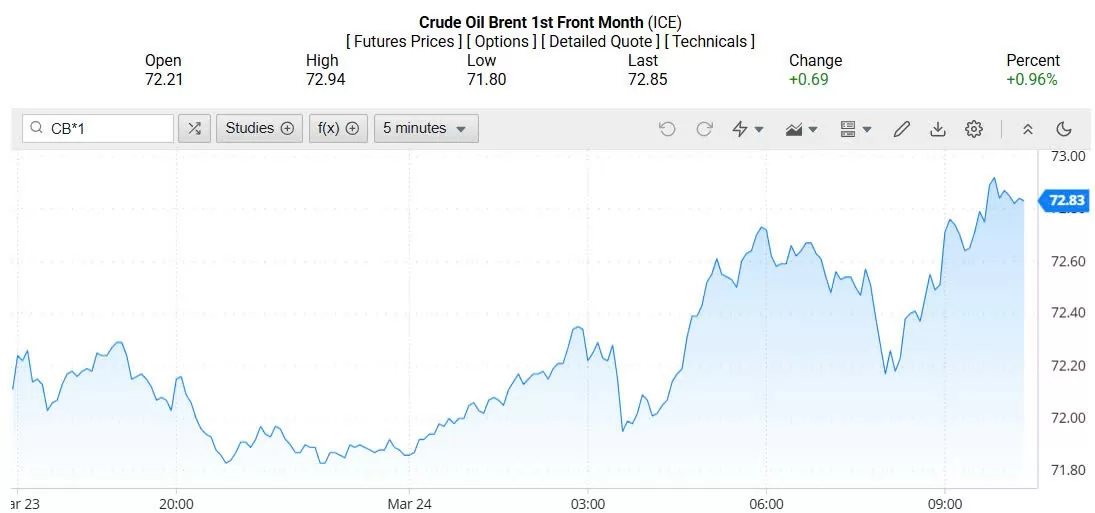
Task: Open chart settings gear
Action: pyautogui.click(x=973, y=129)
